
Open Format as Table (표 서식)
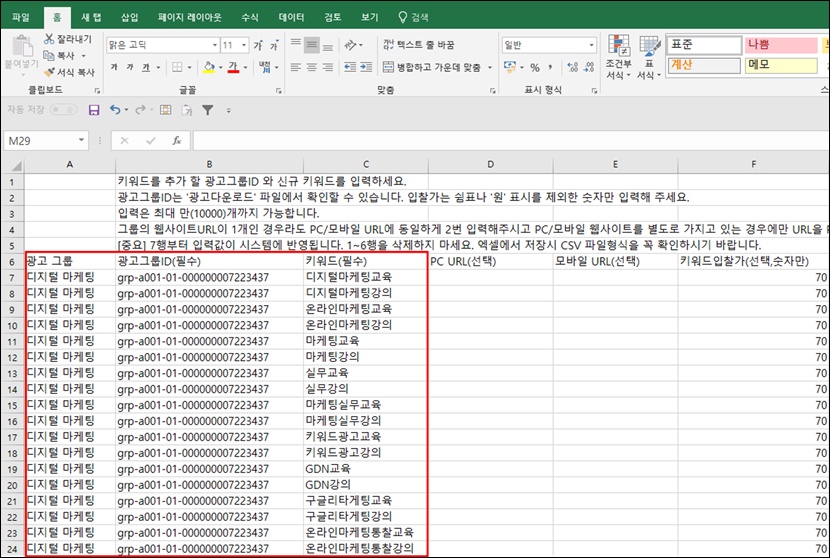(649, 57)
